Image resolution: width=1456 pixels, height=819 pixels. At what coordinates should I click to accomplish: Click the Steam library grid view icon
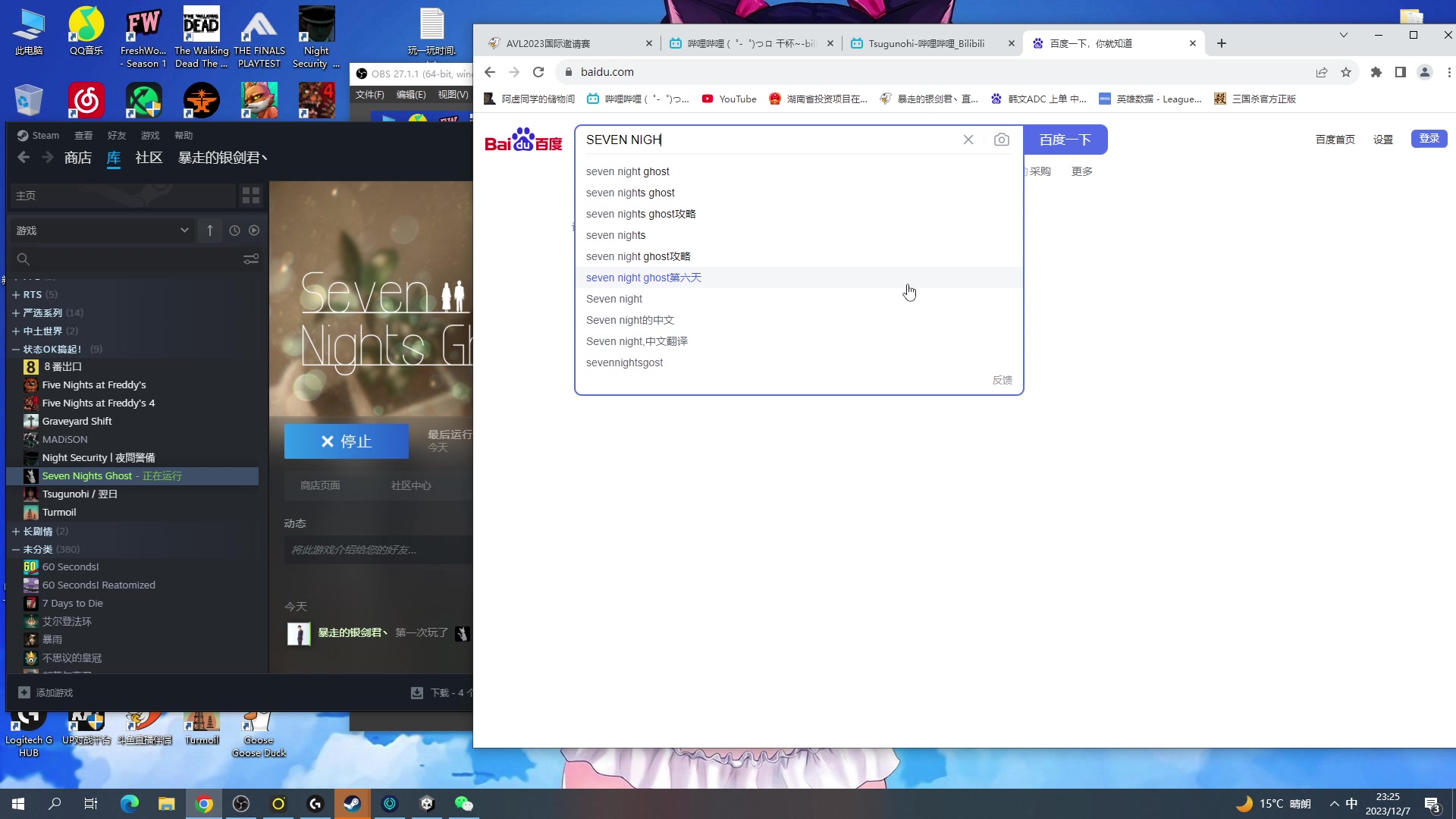coord(251,196)
